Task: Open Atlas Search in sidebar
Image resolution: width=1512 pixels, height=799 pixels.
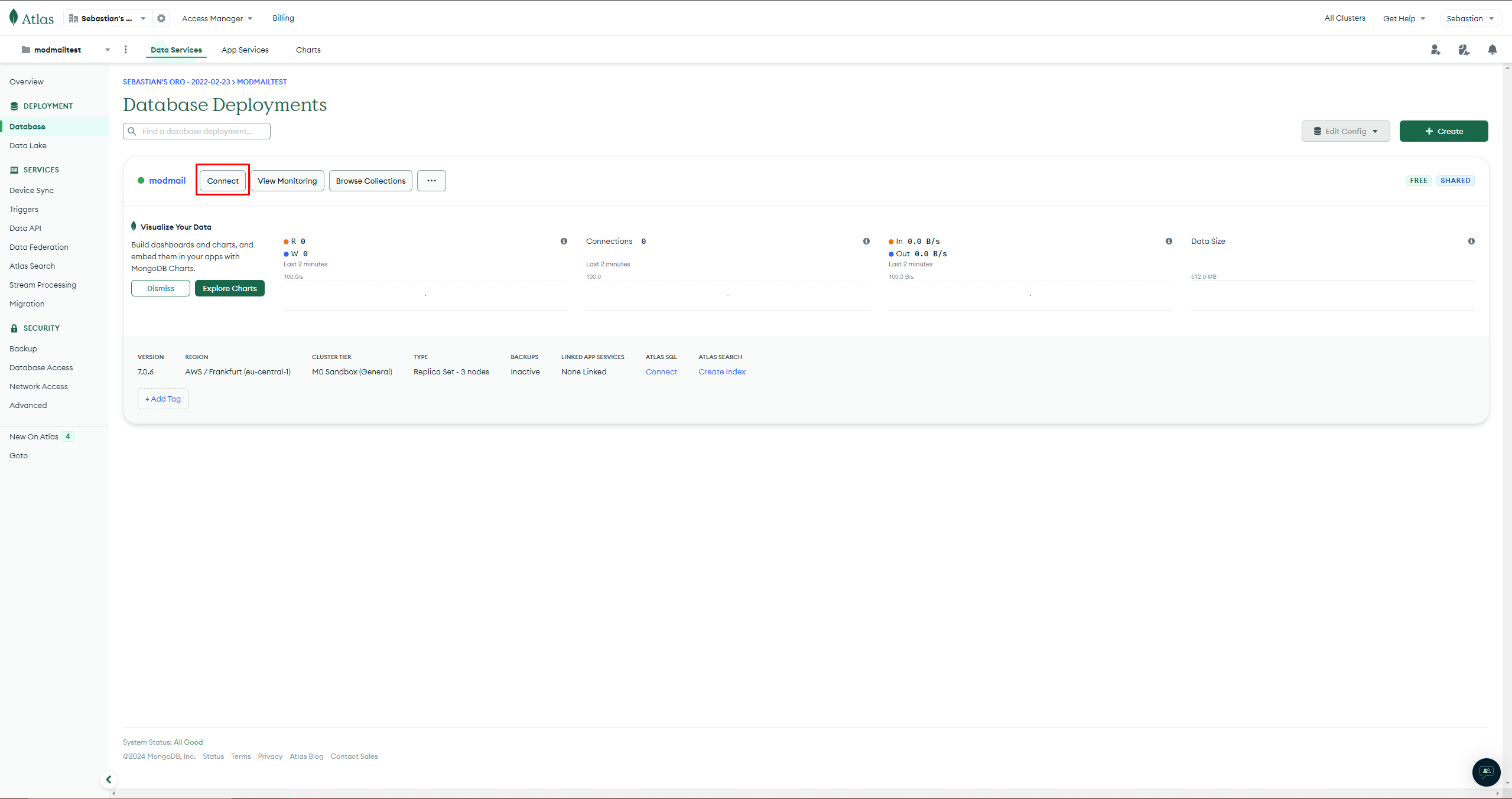Action: click(32, 266)
